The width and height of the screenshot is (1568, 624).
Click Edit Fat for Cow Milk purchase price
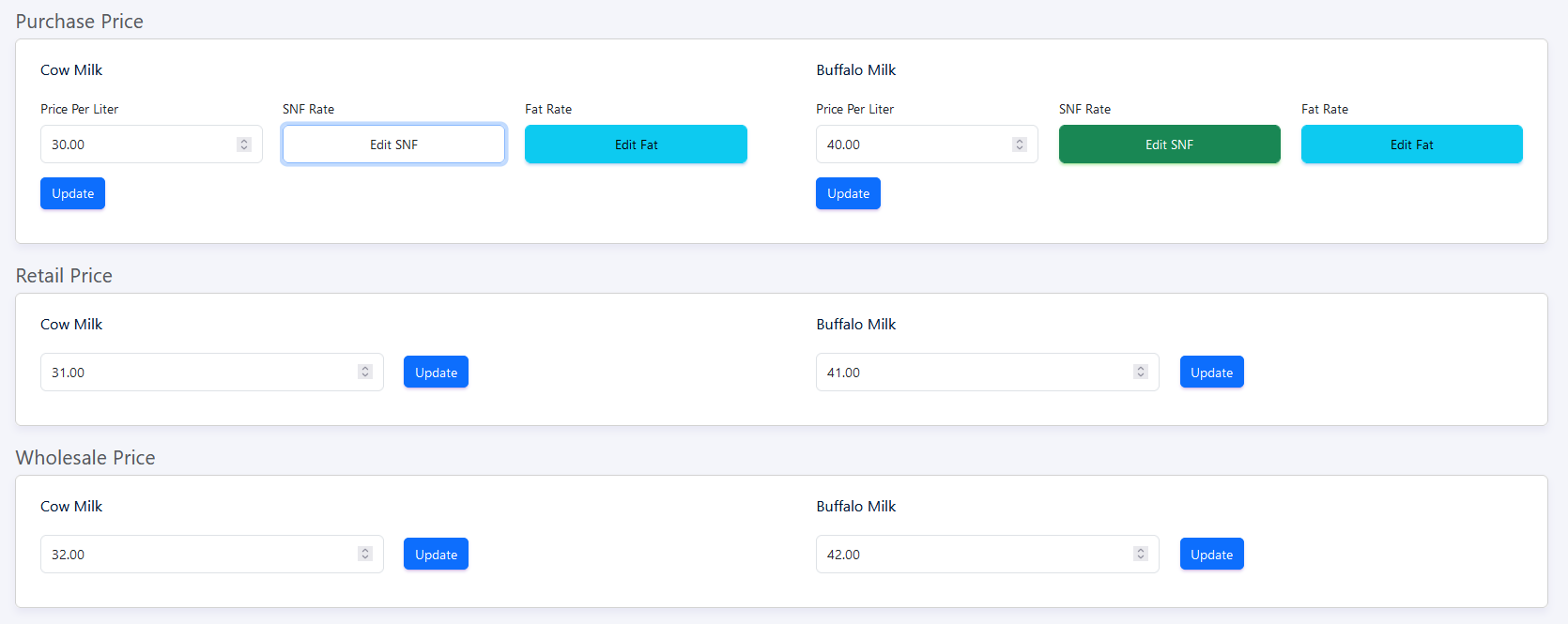coord(636,144)
